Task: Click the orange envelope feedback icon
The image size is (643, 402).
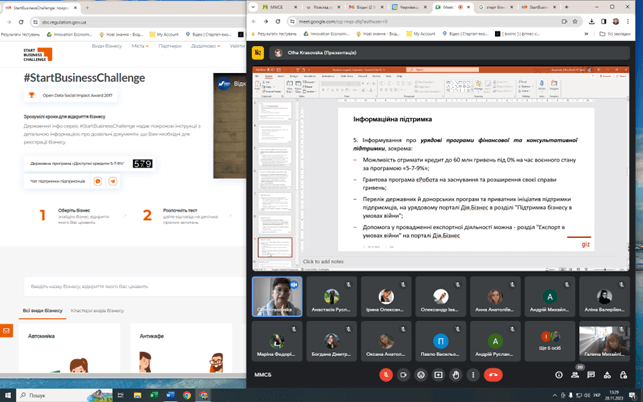Action: point(6,330)
